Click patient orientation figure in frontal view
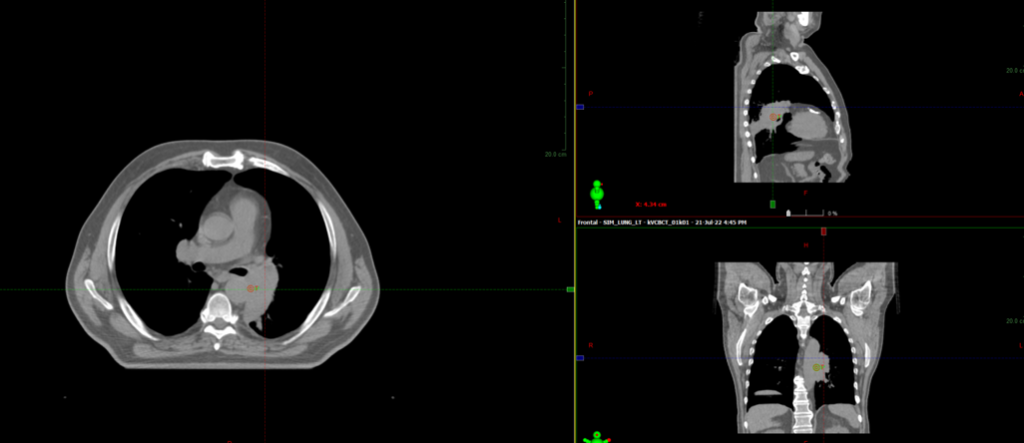The image size is (1024, 443). point(597,437)
